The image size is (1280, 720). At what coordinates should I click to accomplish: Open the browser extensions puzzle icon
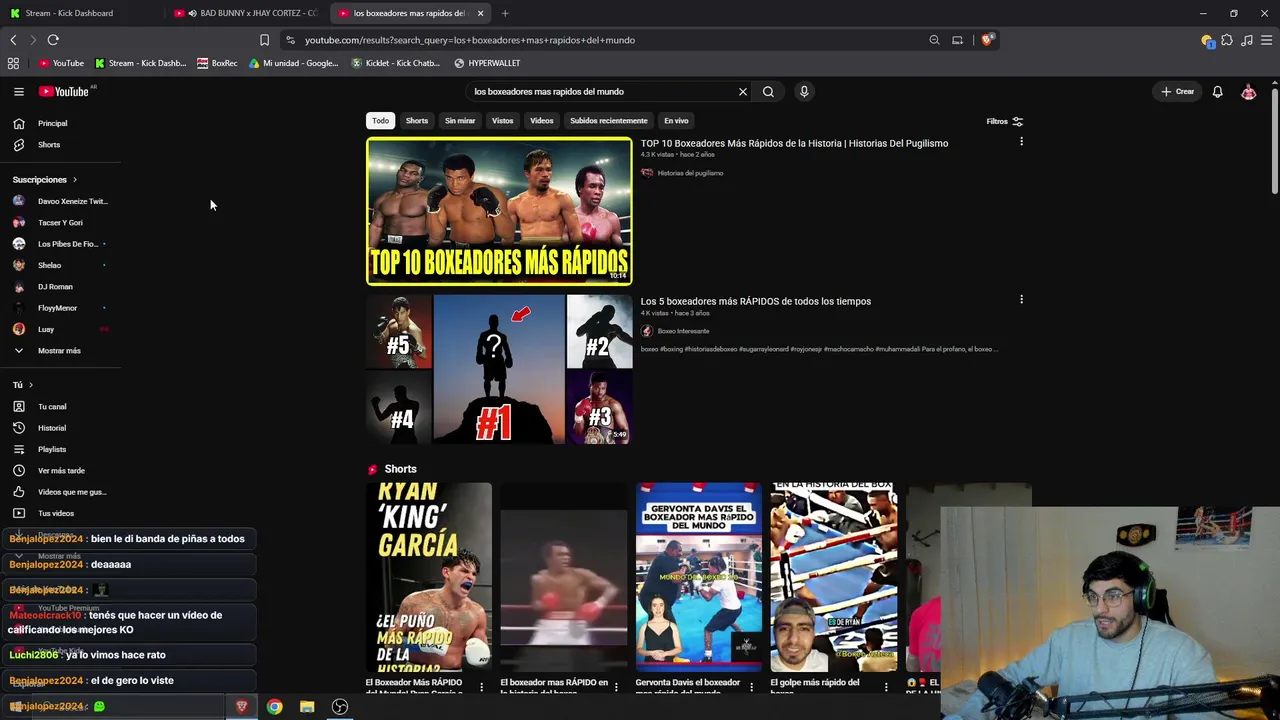click(x=1227, y=40)
